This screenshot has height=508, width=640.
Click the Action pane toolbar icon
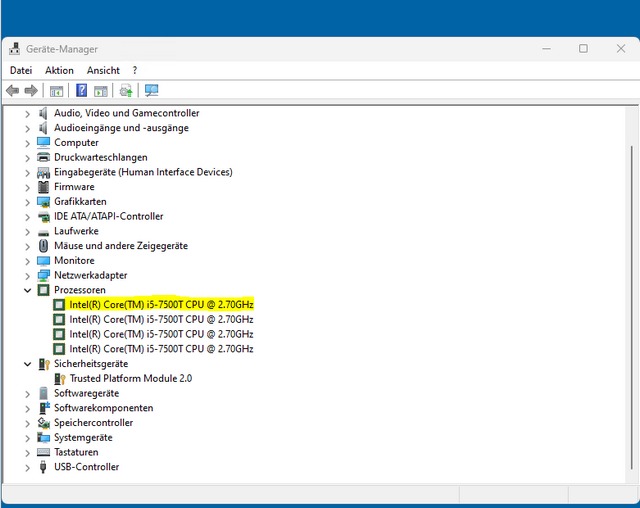(x=101, y=91)
